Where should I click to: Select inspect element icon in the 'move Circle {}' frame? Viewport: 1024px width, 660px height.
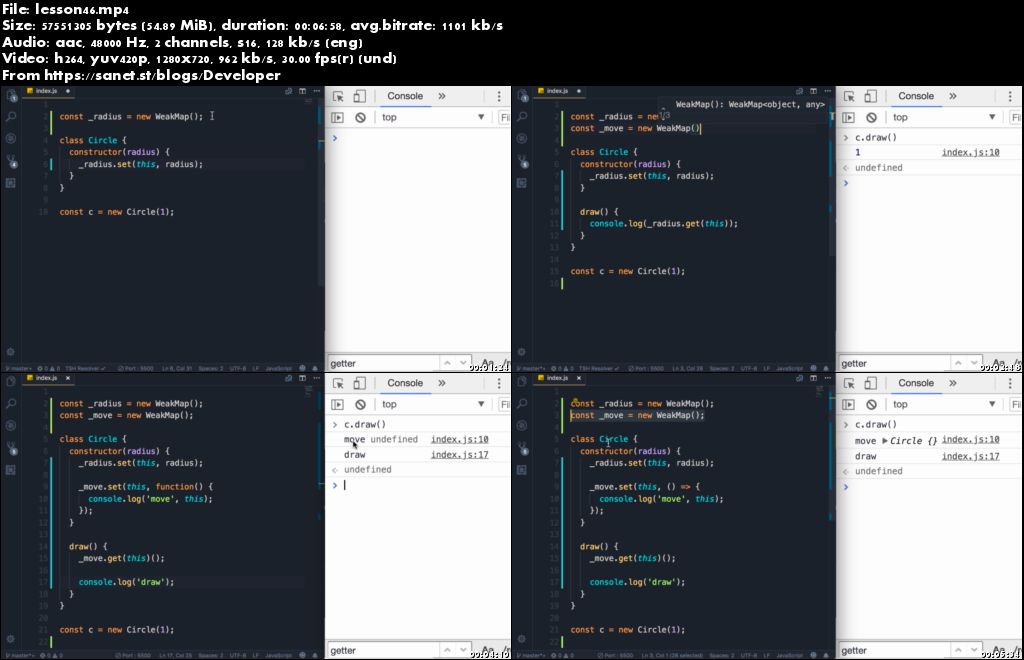[848, 383]
